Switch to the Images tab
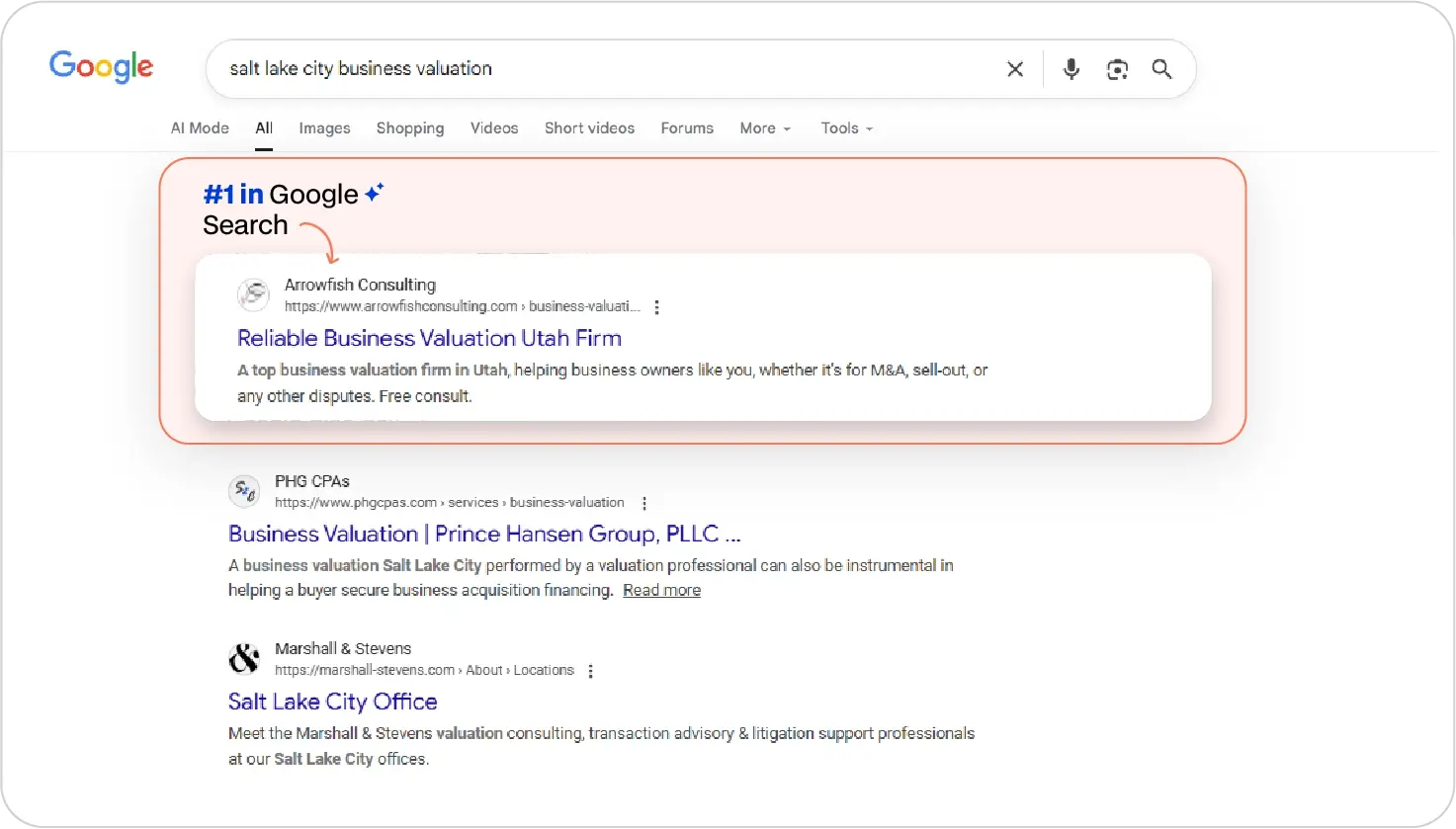This screenshot has height=829, width=1456. 324,128
